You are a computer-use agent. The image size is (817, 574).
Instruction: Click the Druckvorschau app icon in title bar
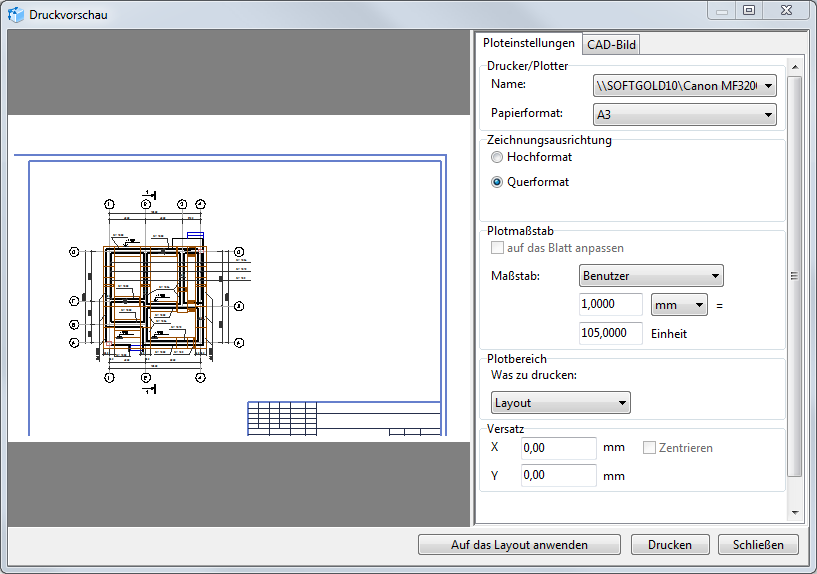[x=16, y=15]
